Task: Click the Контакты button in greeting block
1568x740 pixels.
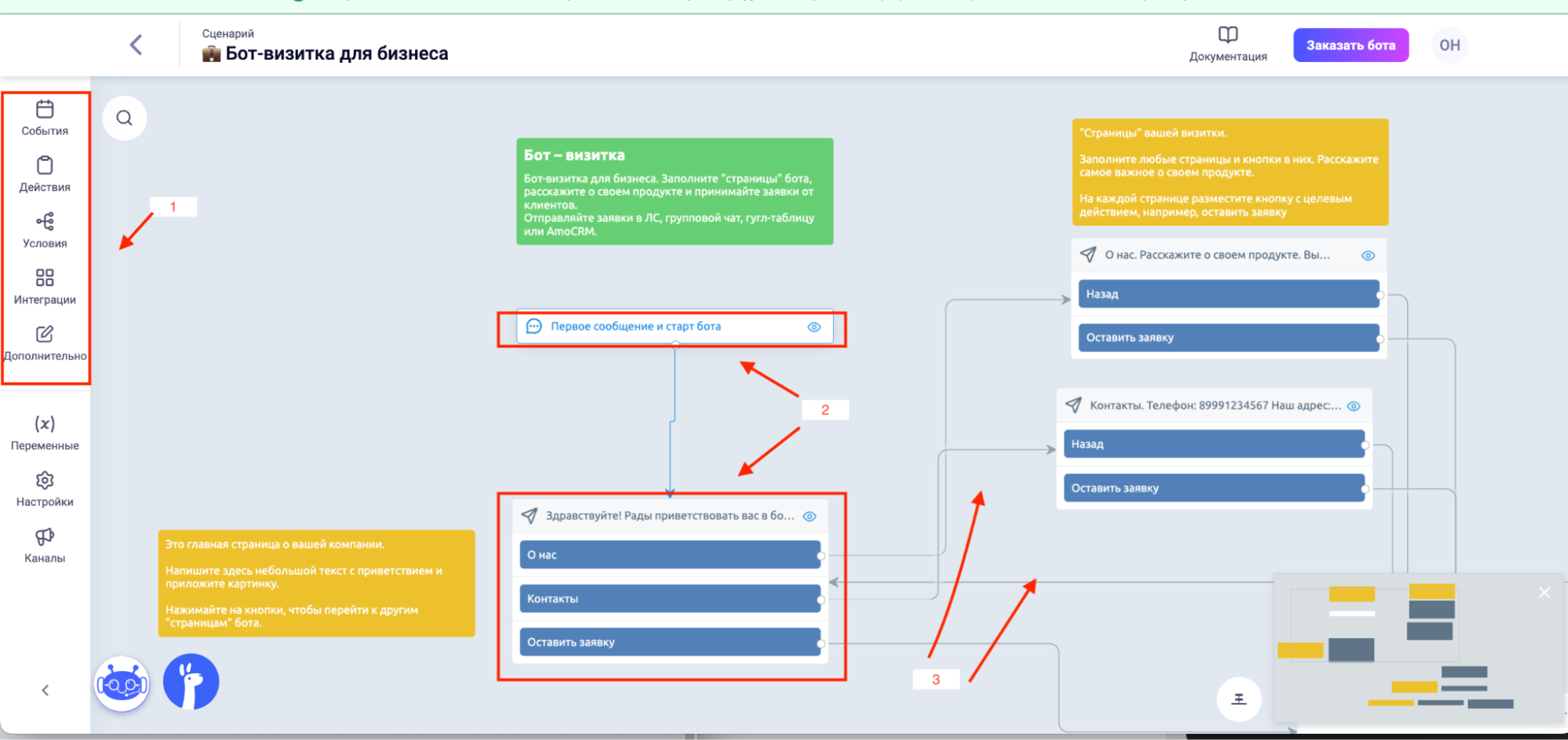Action: (669, 599)
